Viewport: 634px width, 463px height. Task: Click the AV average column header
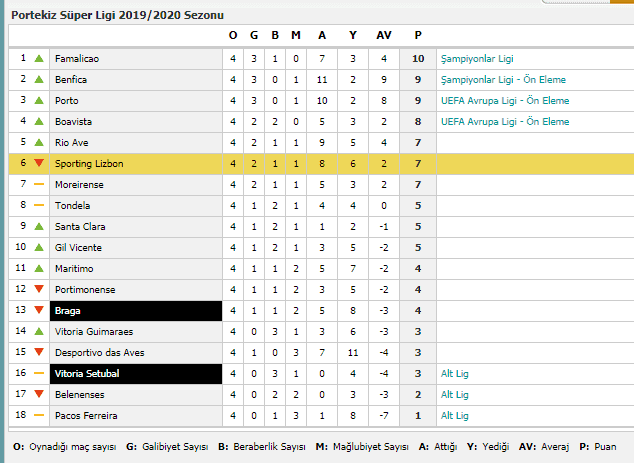click(384, 36)
